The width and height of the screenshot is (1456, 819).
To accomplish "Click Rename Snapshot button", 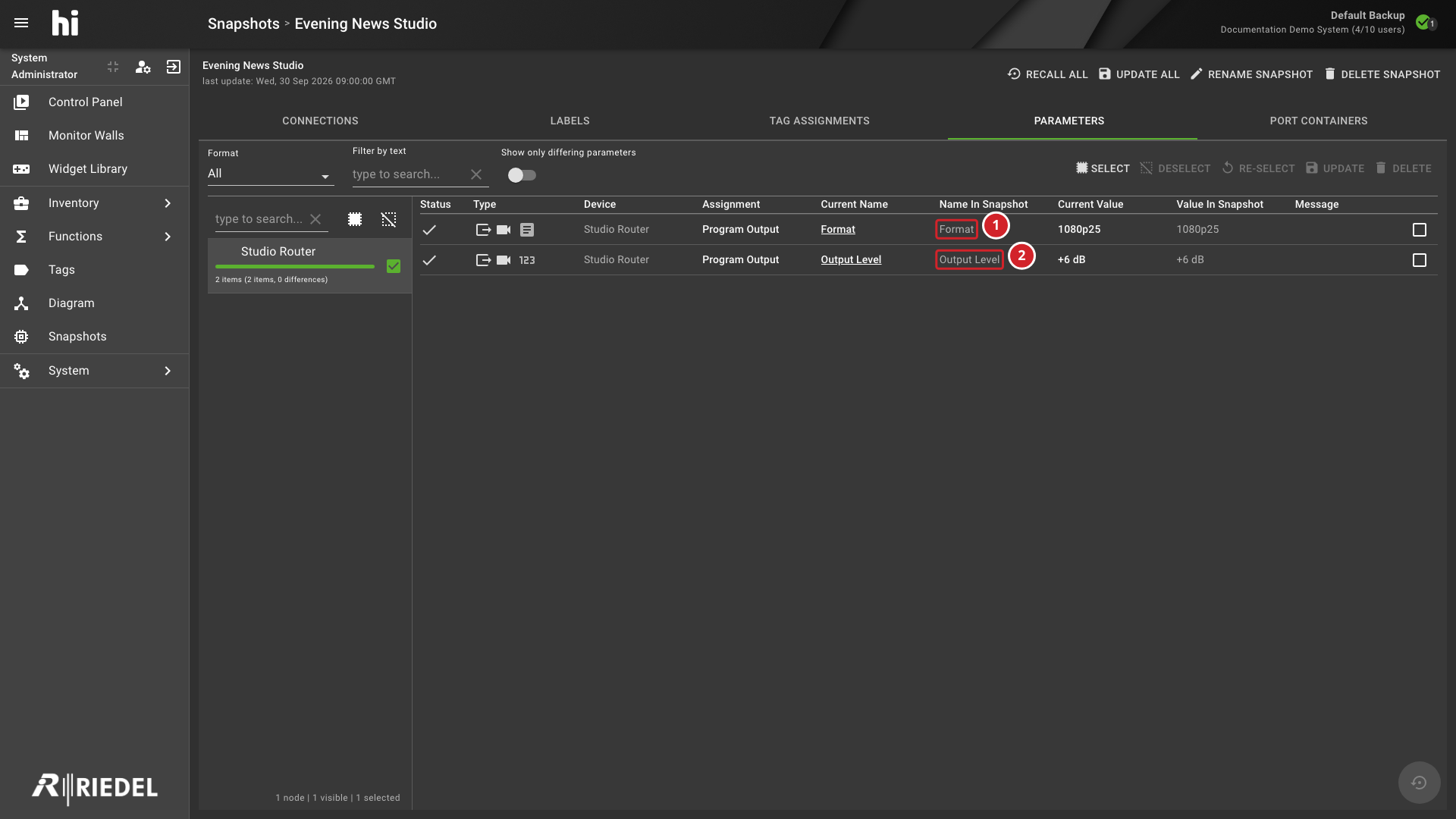I will pos(1251,74).
